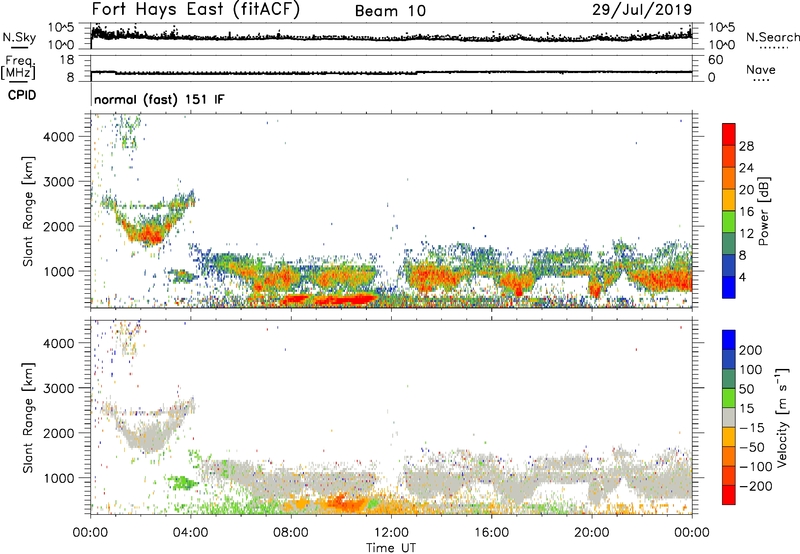The height and width of the screenshot is (554, 800).
Task: Click the '200' velocity colorbar tick
Action: click(751, 350)
